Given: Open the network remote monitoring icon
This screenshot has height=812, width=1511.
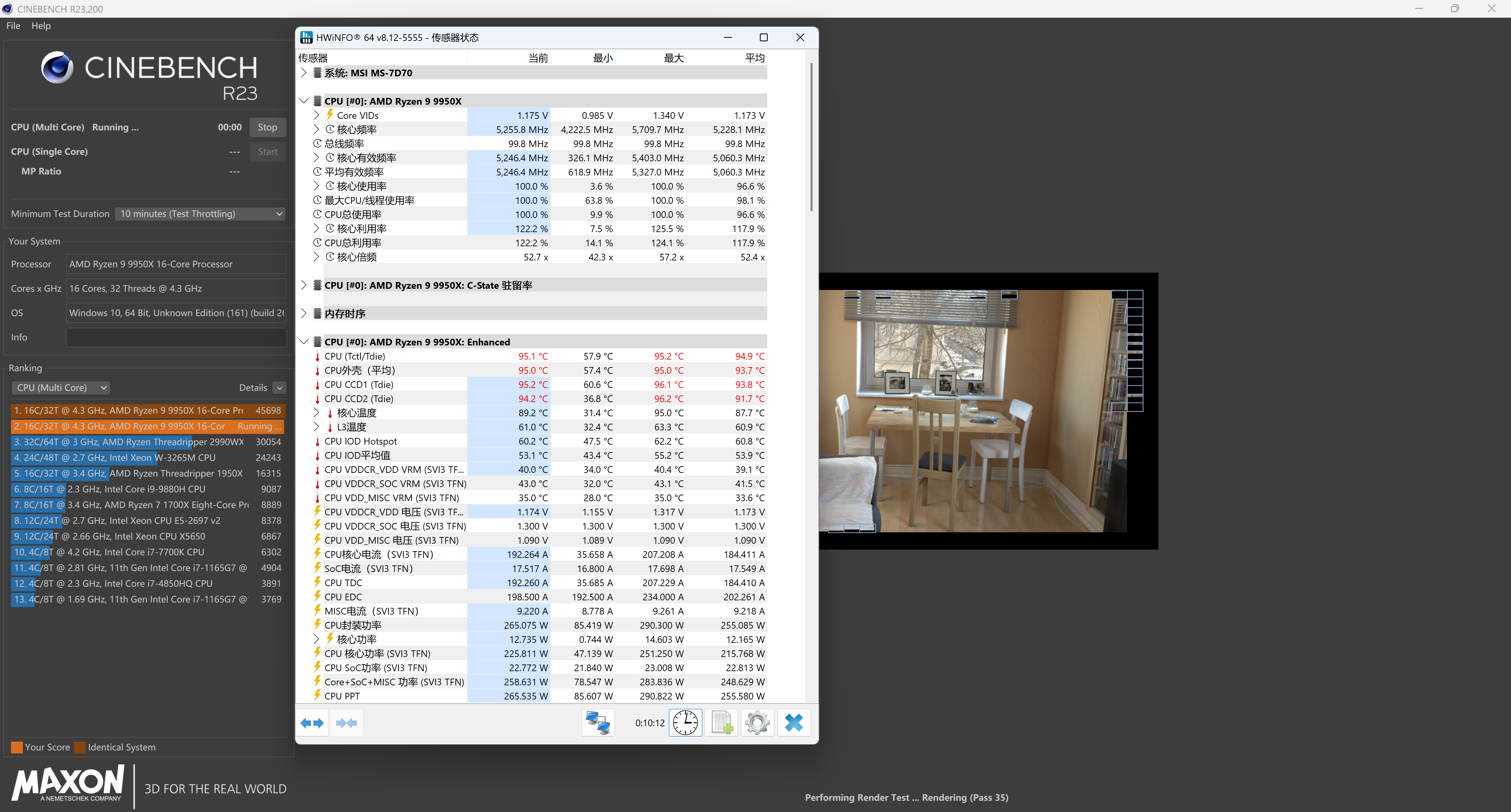Looking at the screenshot, I should (598, 723).
